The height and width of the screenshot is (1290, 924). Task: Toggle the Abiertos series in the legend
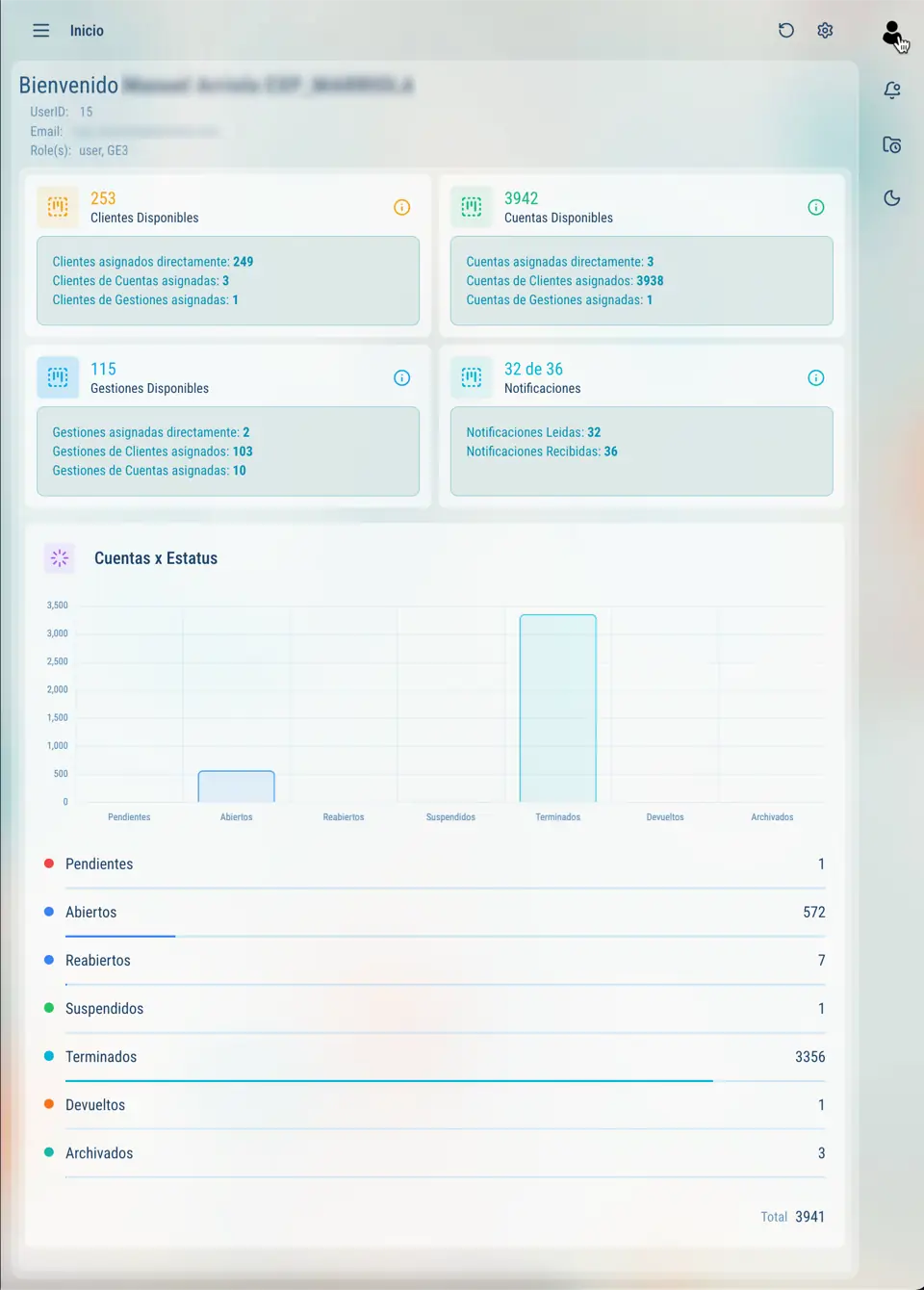(x=90, y=912)
